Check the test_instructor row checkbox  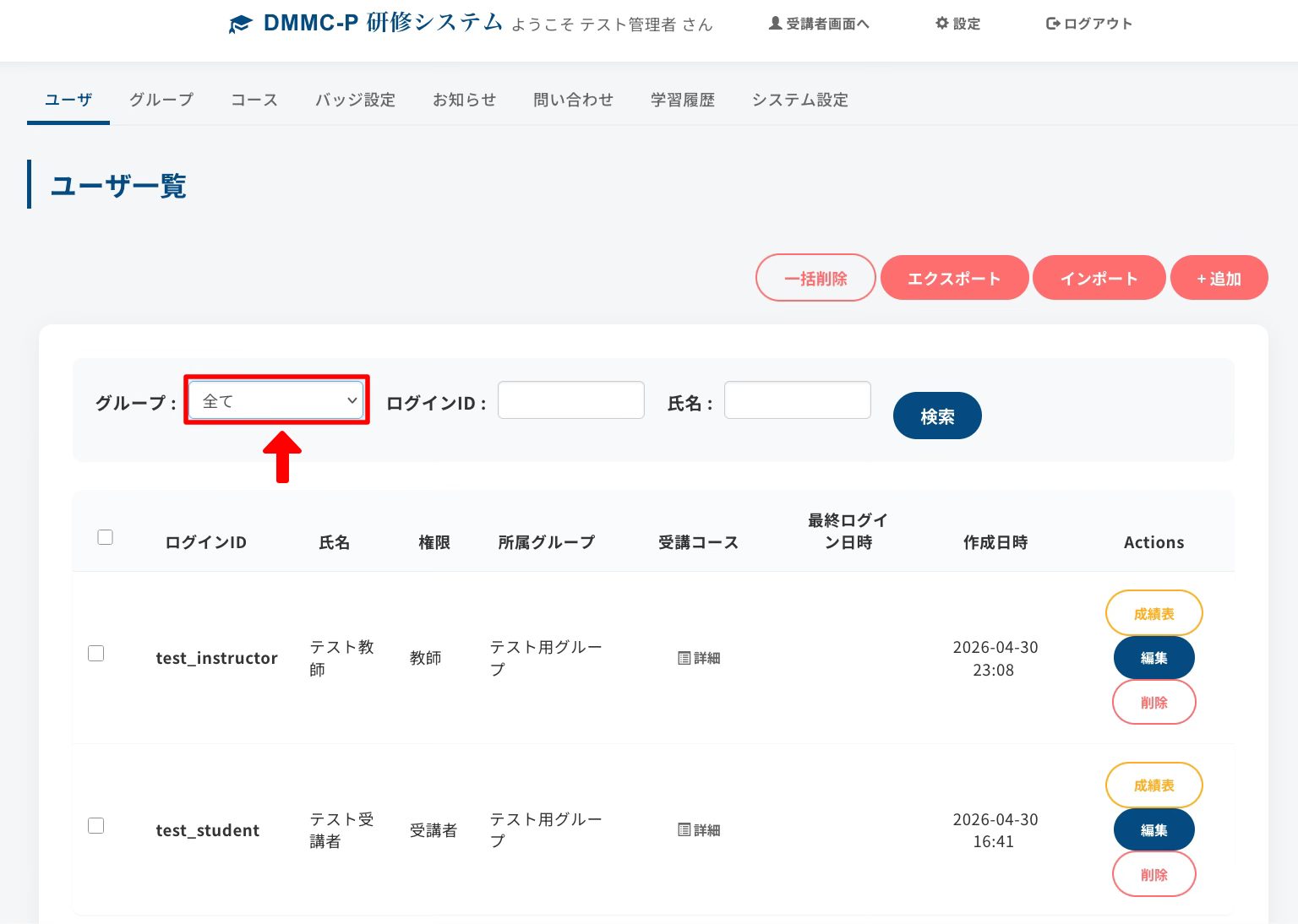[96, 654]
